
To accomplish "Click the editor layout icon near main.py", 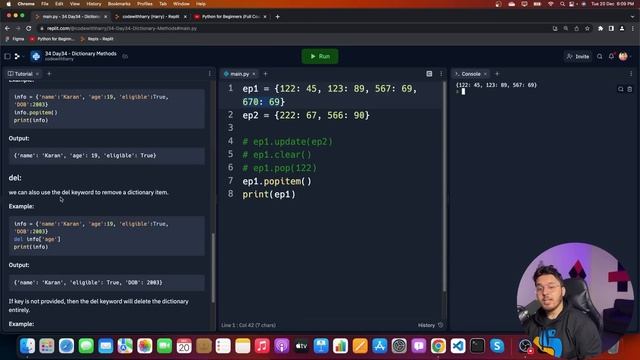I will pos(429,74).
